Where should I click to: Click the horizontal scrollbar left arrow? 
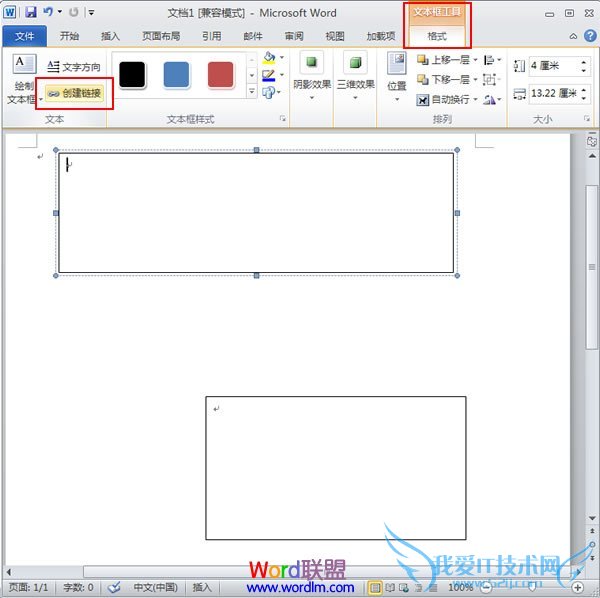pos(9,572)
